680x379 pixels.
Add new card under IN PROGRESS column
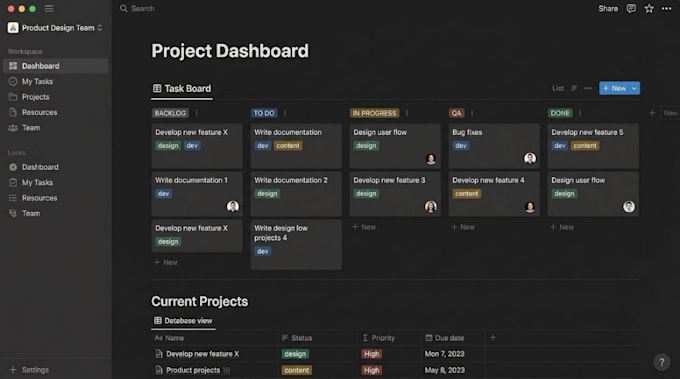point(364,227)
